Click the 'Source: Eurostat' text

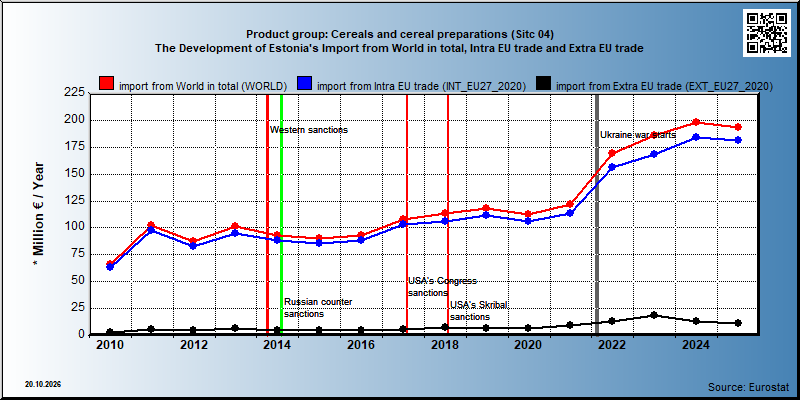pos(749,386)
